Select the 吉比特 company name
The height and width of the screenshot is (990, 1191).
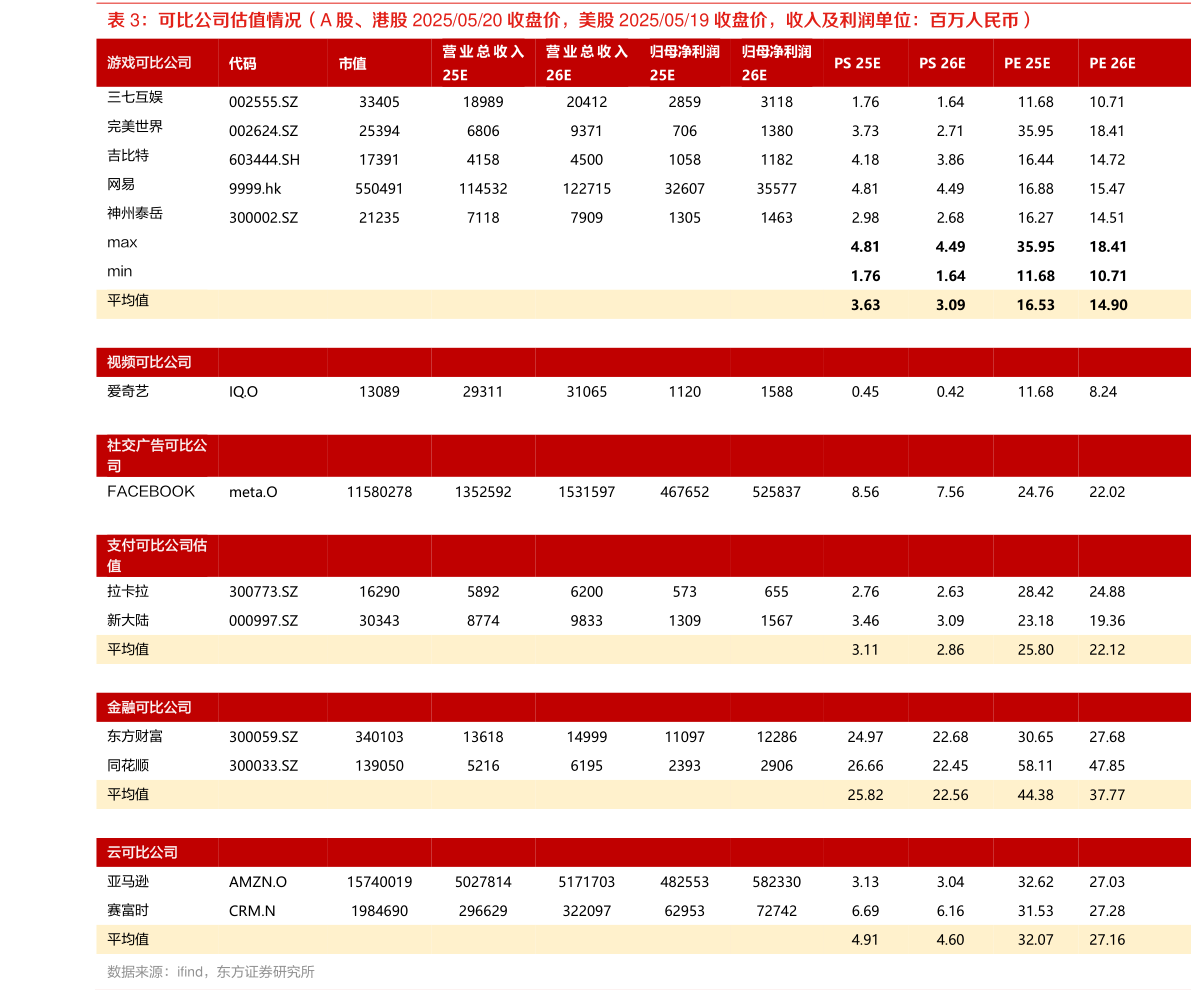point(128,155)
